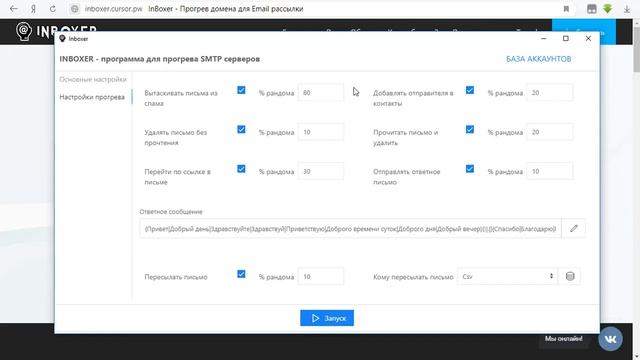Click random percent field for Прочитать письмо и удалить

click(x=549, y=132)
